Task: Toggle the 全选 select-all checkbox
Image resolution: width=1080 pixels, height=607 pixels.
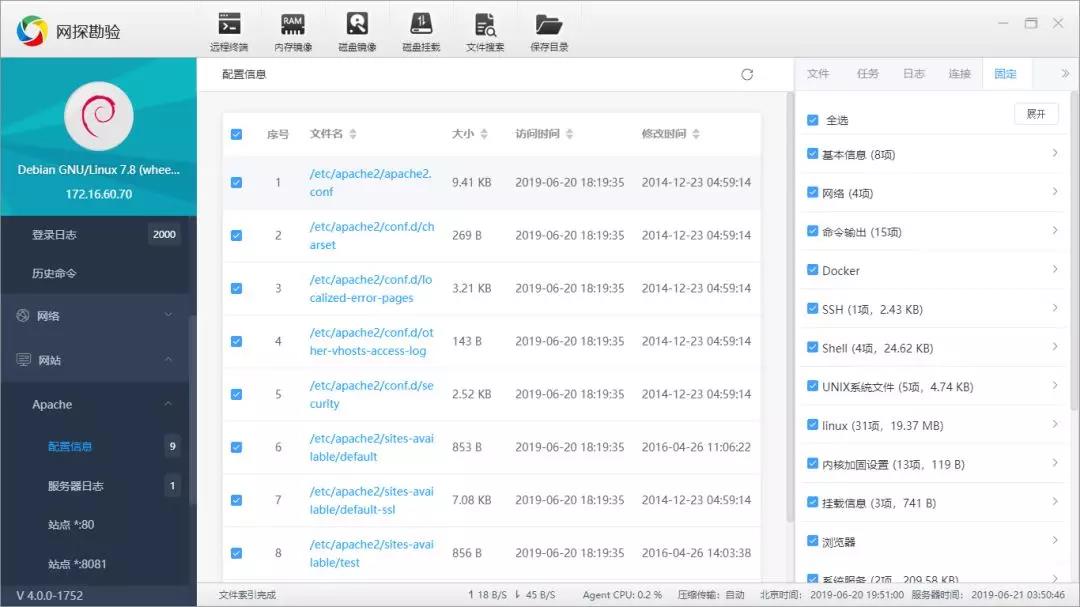Action: [812, 119]
